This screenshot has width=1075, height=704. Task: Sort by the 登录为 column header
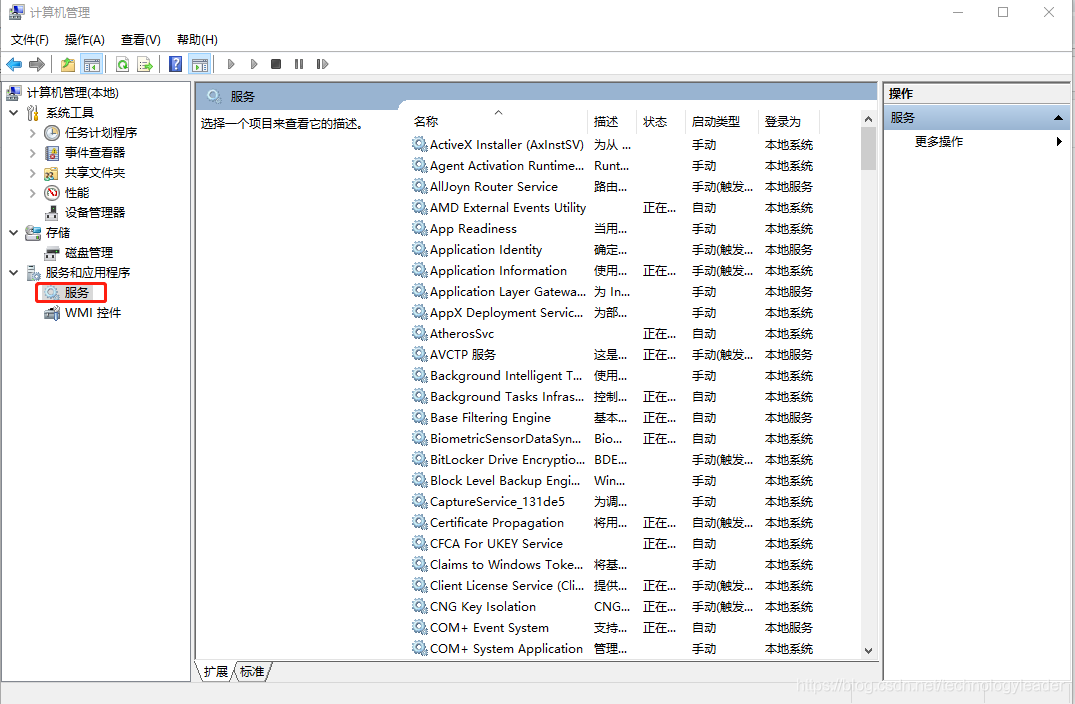(789, 121)
